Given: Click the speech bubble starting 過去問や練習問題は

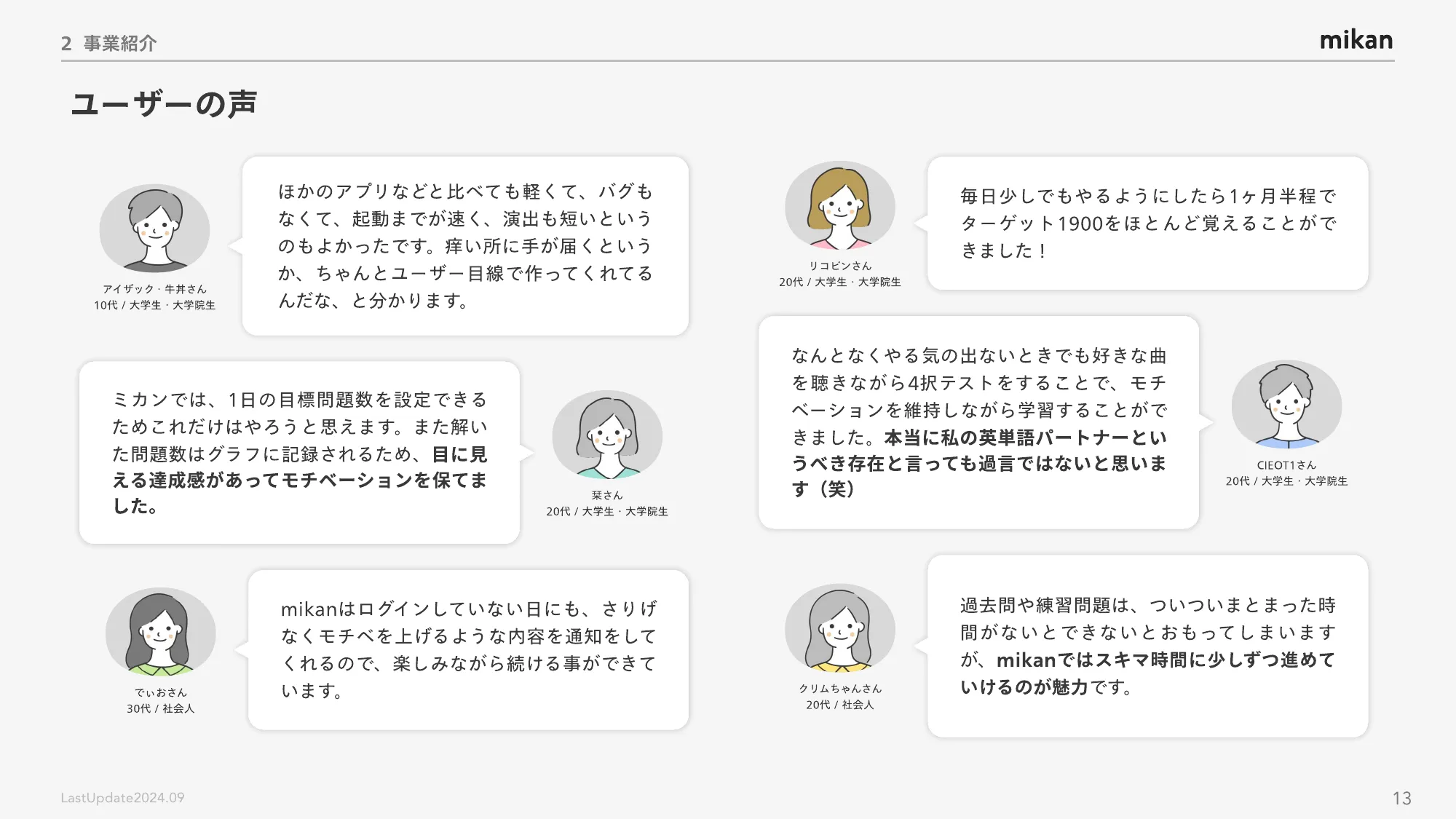Looking at the screenshot, I should point(1148,646).
